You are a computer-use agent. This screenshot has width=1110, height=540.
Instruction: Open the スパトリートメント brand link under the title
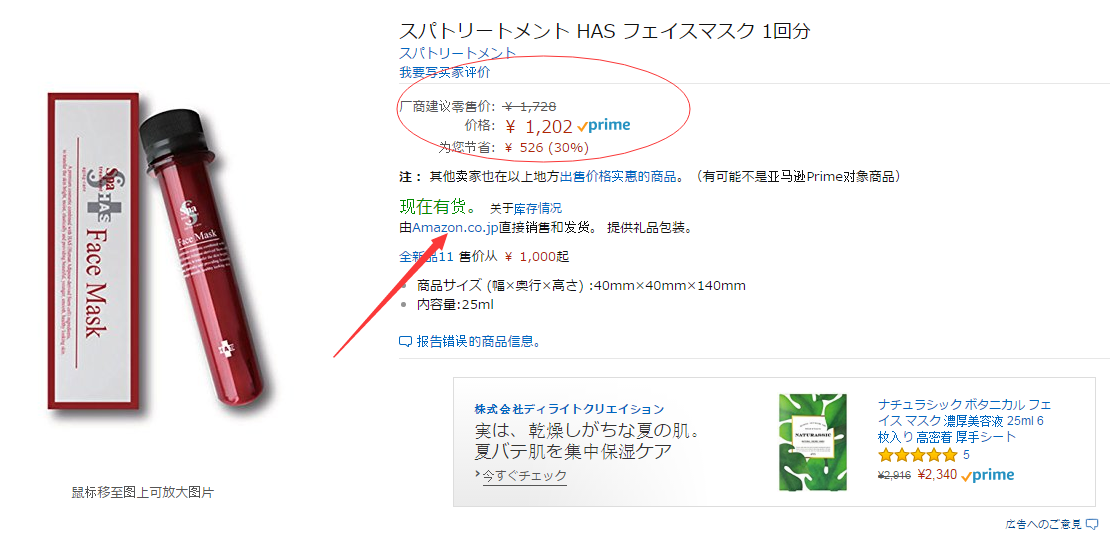point(457,53)
